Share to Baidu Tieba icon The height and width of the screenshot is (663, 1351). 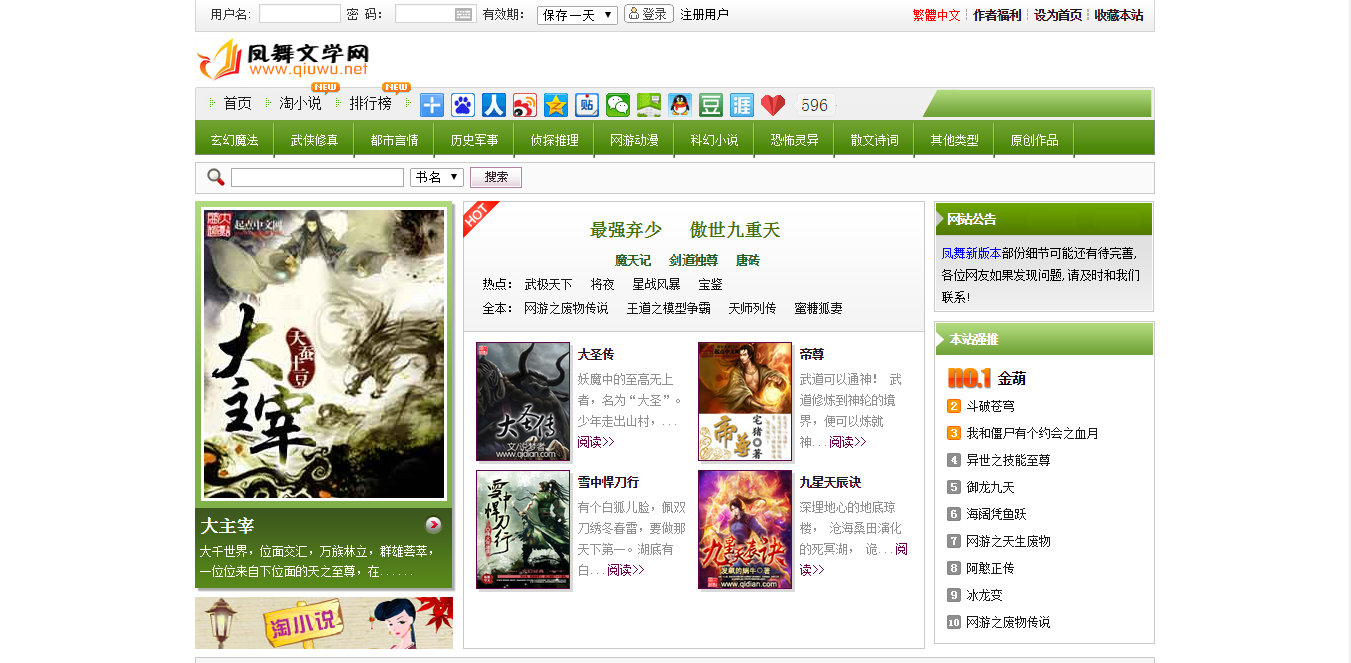point(587,105)
